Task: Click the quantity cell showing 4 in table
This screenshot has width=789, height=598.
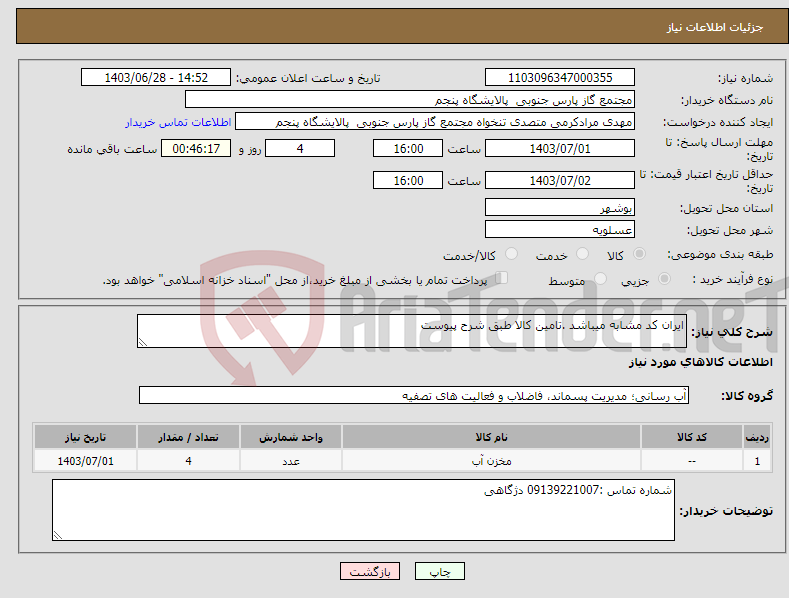Action: coord(188,461)
